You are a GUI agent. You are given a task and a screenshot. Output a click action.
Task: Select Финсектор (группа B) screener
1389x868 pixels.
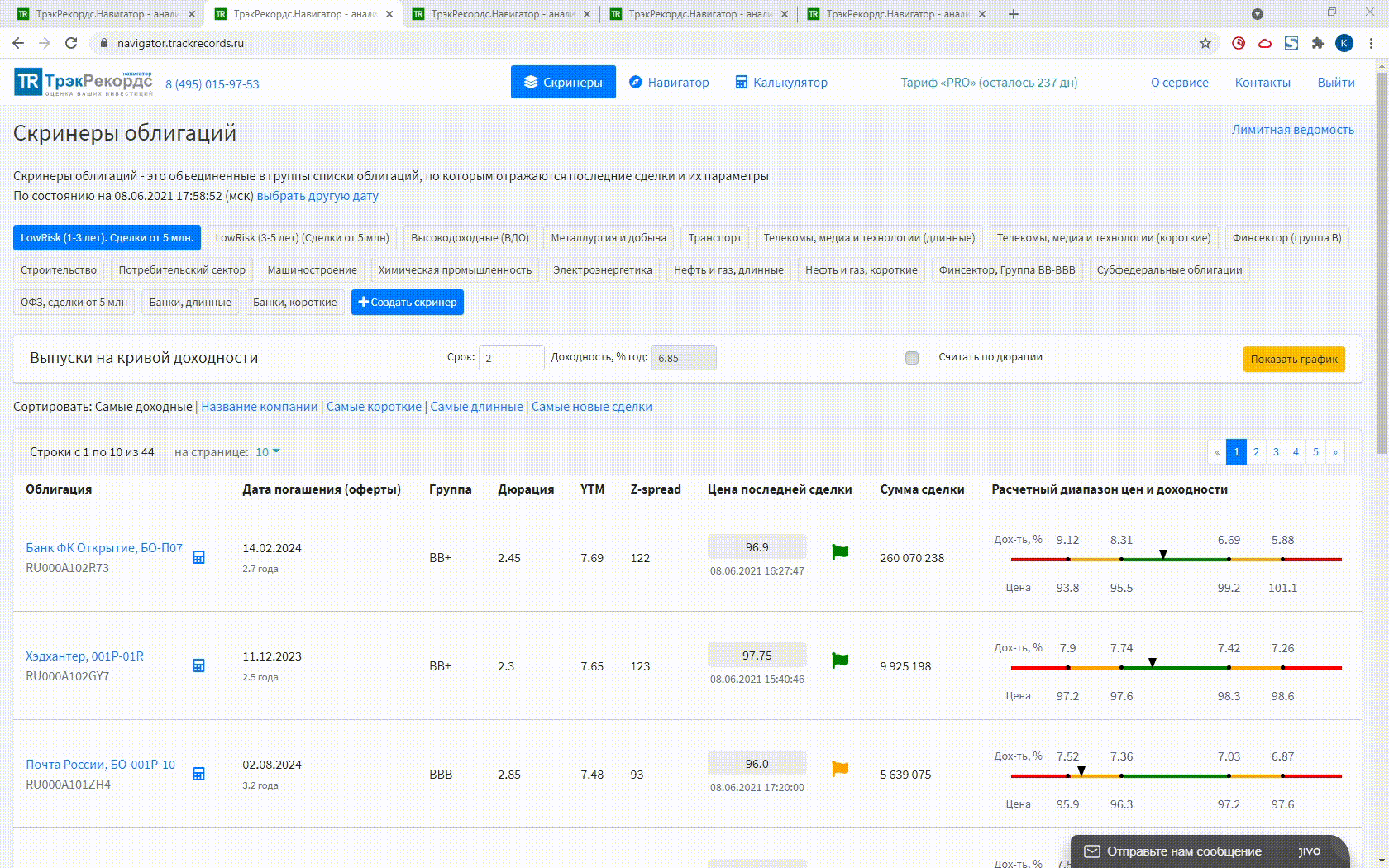(1286, 237)
